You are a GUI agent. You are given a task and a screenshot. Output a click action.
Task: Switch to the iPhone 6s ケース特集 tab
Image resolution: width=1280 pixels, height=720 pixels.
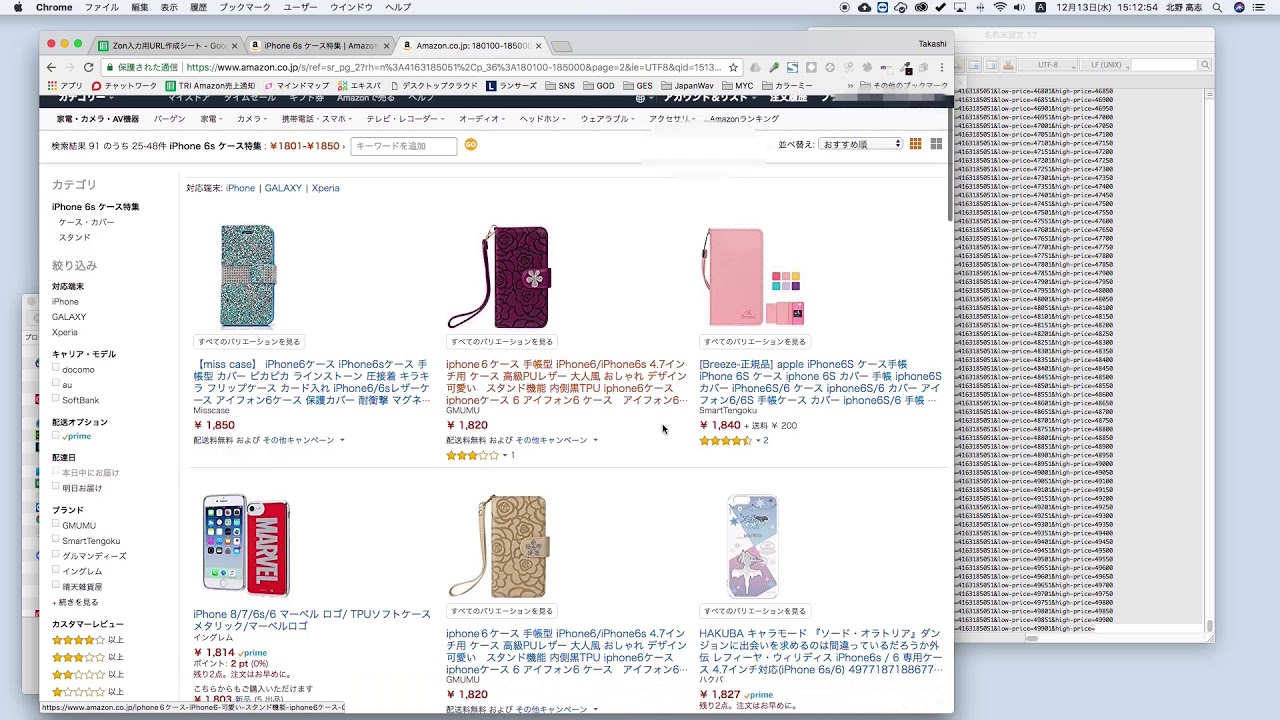[320, 45]
